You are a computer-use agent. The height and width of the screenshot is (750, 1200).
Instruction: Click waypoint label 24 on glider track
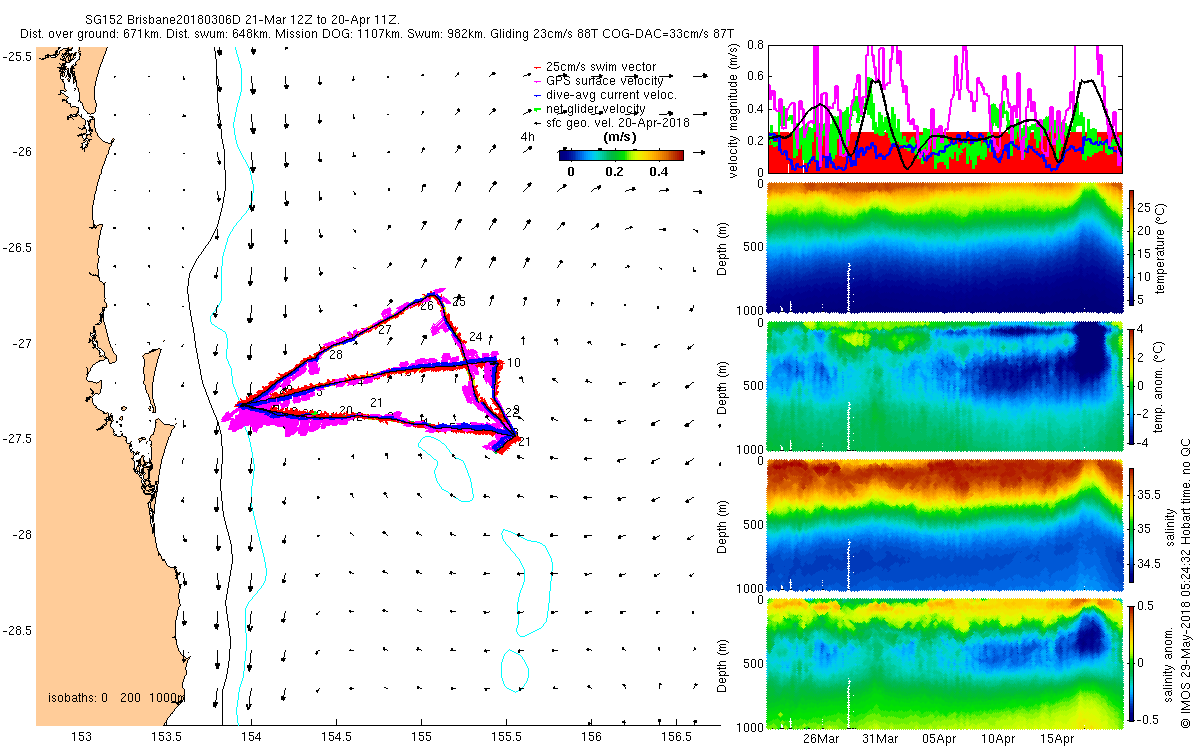coord(476,337)
